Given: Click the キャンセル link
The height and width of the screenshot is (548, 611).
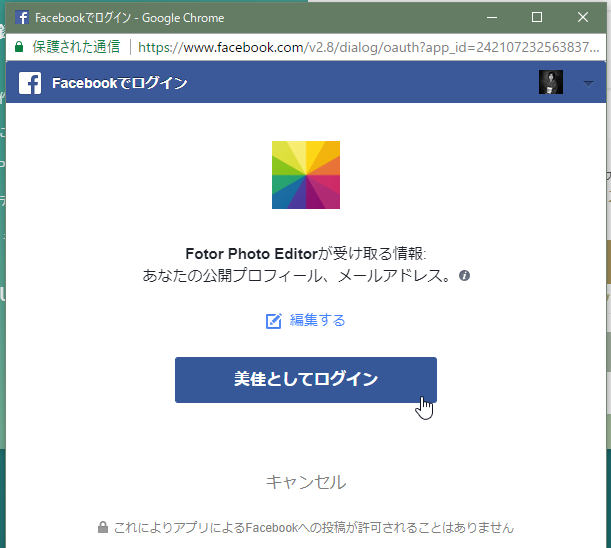Looking at the screenshot, I should [306, 482].
